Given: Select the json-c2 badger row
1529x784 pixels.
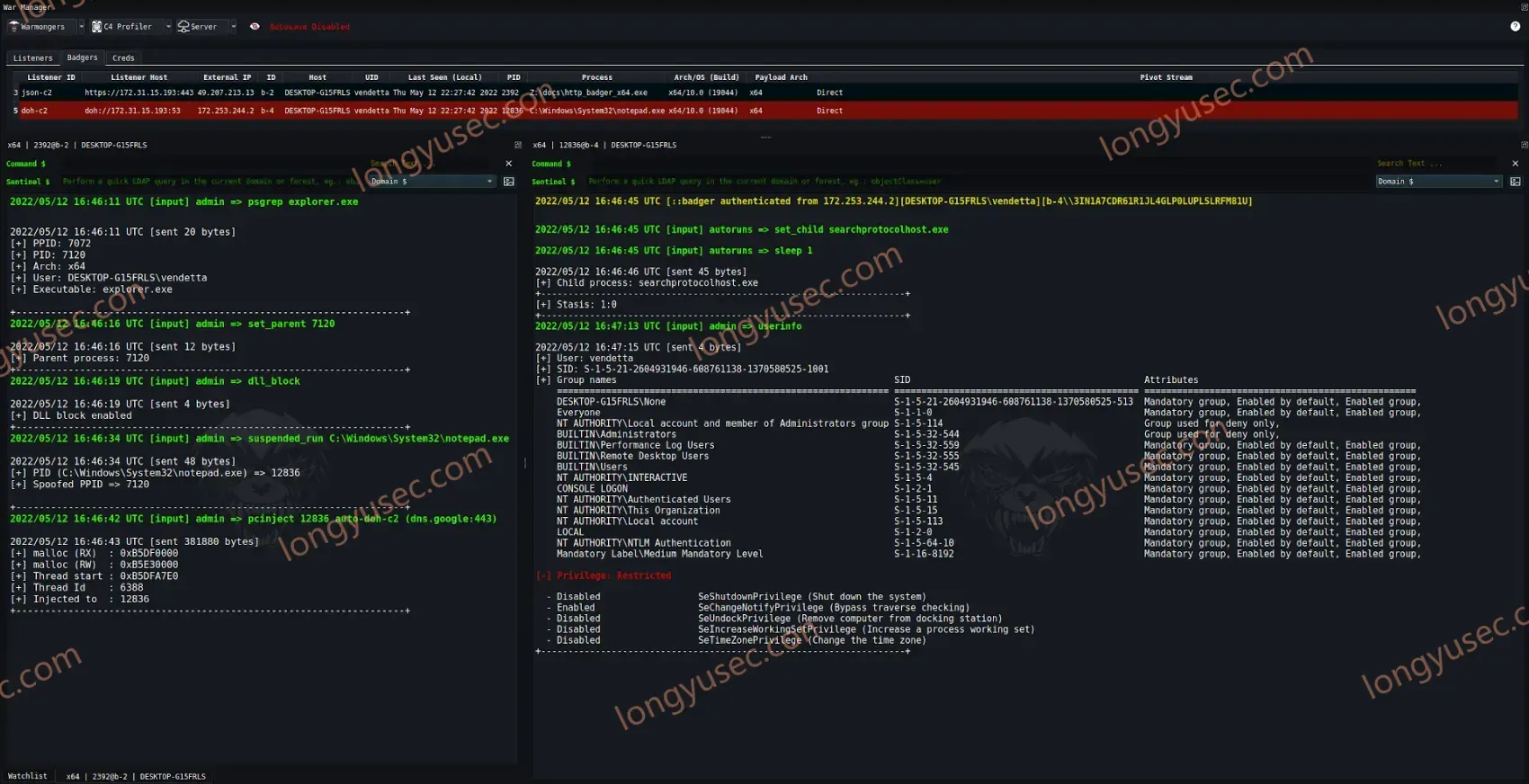Looking at the screenshot, I should click(x=764, y=93).
